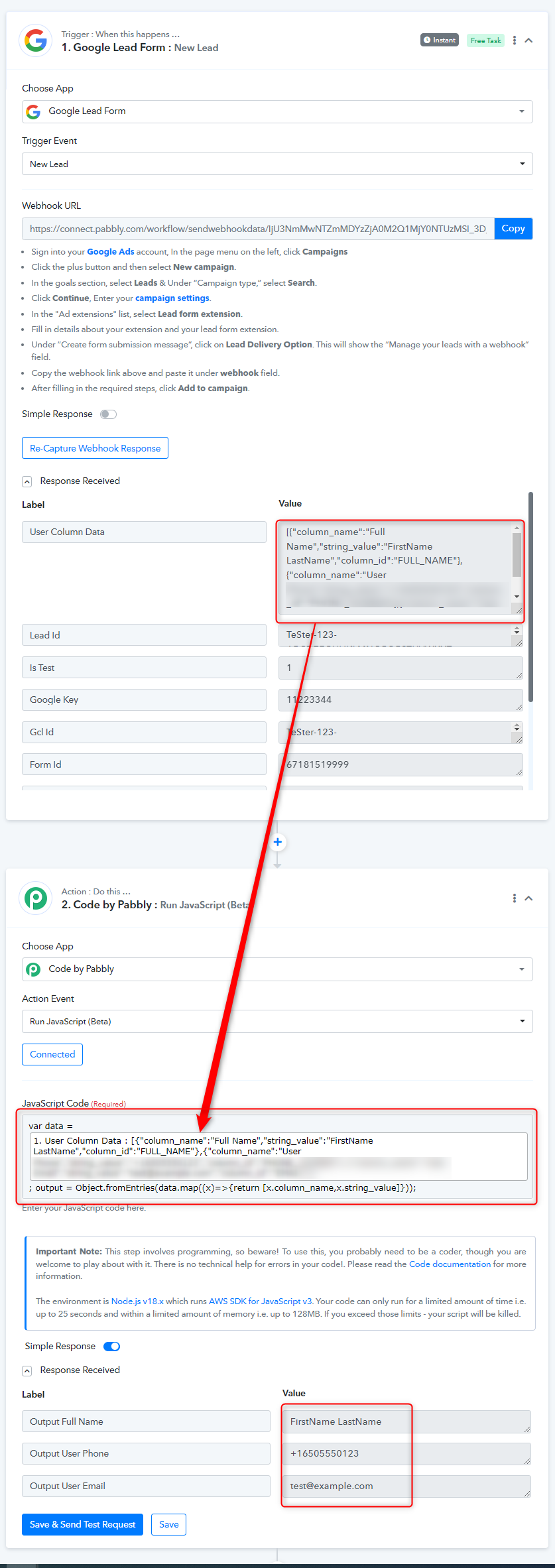Screen dimensions: 555x1568
Task: Collapse Code step Response Received section
Action: click(27, 1370)
